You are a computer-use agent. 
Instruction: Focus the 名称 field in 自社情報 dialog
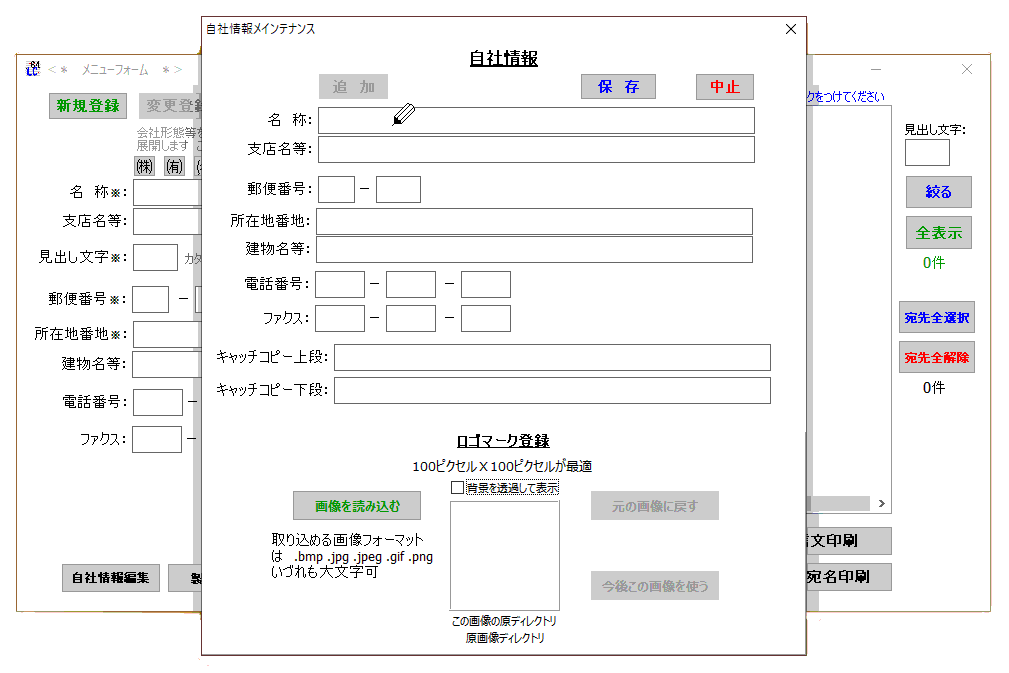pos(536,121)
